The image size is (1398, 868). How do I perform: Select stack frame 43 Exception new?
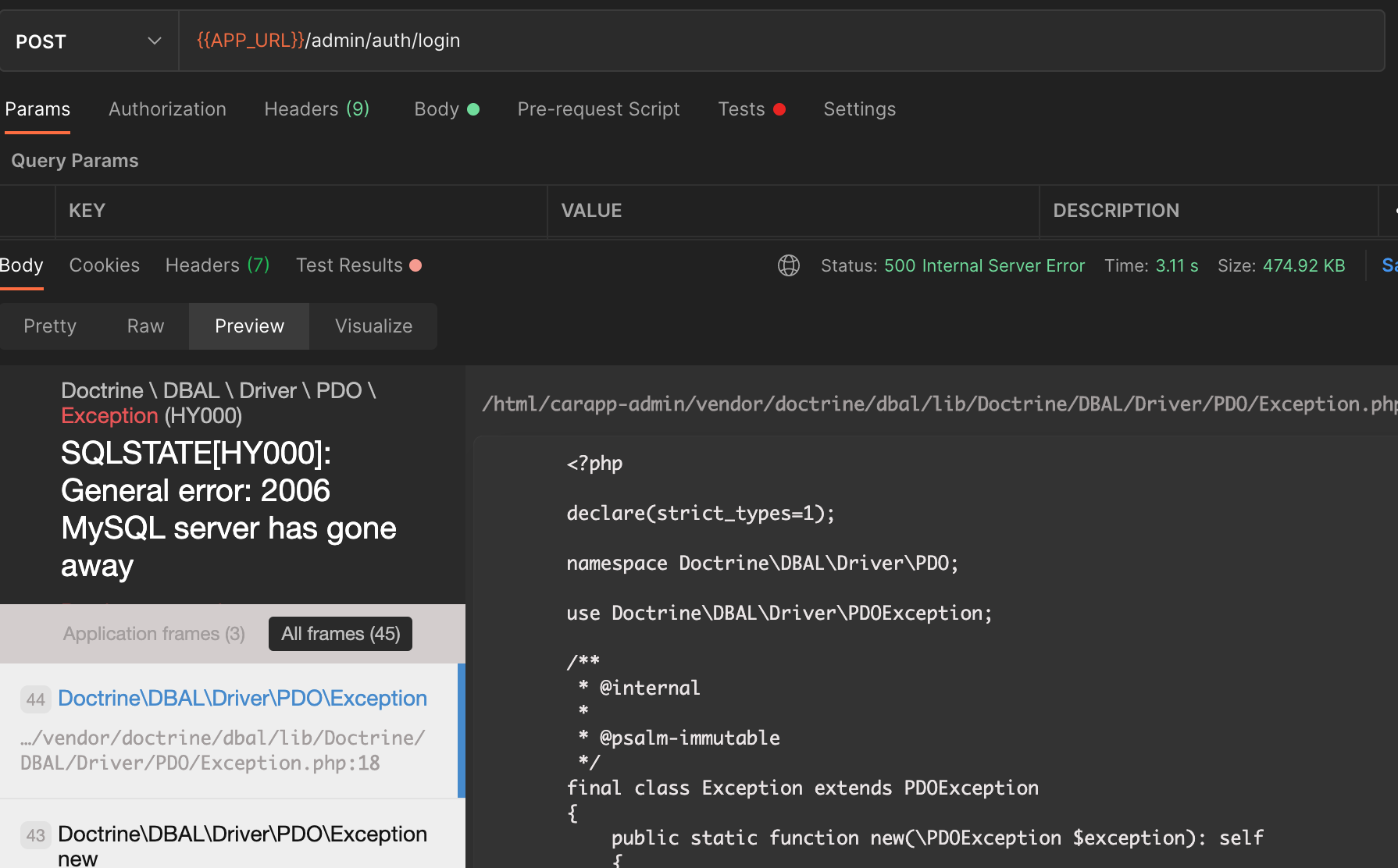(229, 834)
